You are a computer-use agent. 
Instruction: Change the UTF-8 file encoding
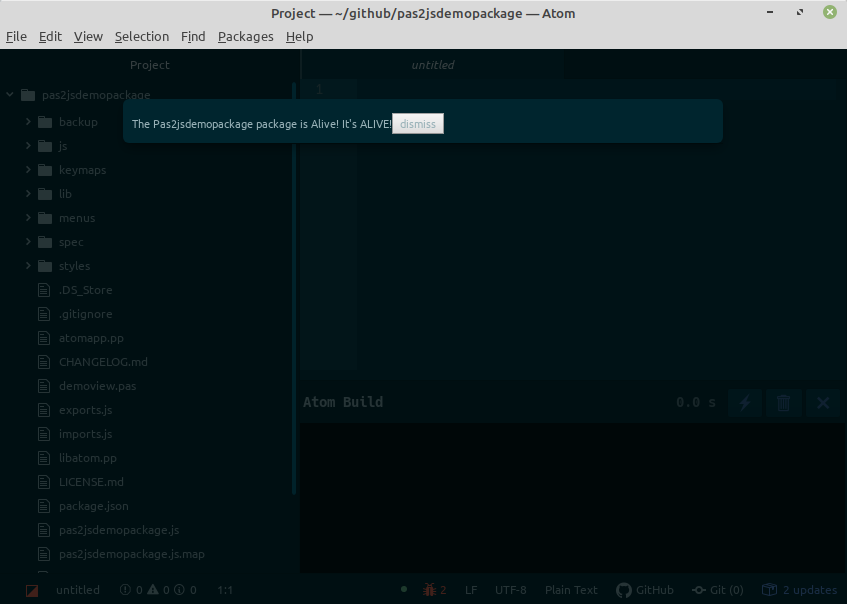pos(510,590)
